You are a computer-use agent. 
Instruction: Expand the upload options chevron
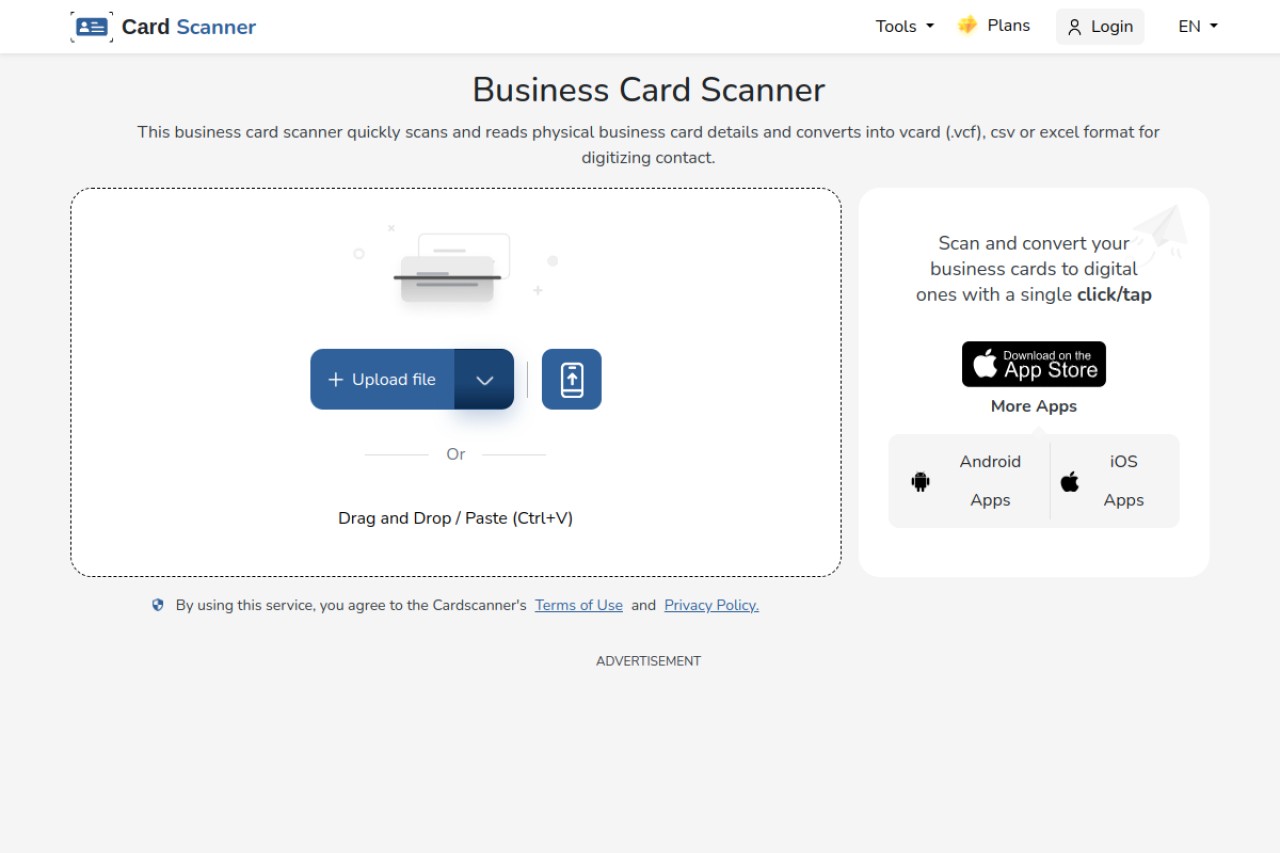[485, 379]
